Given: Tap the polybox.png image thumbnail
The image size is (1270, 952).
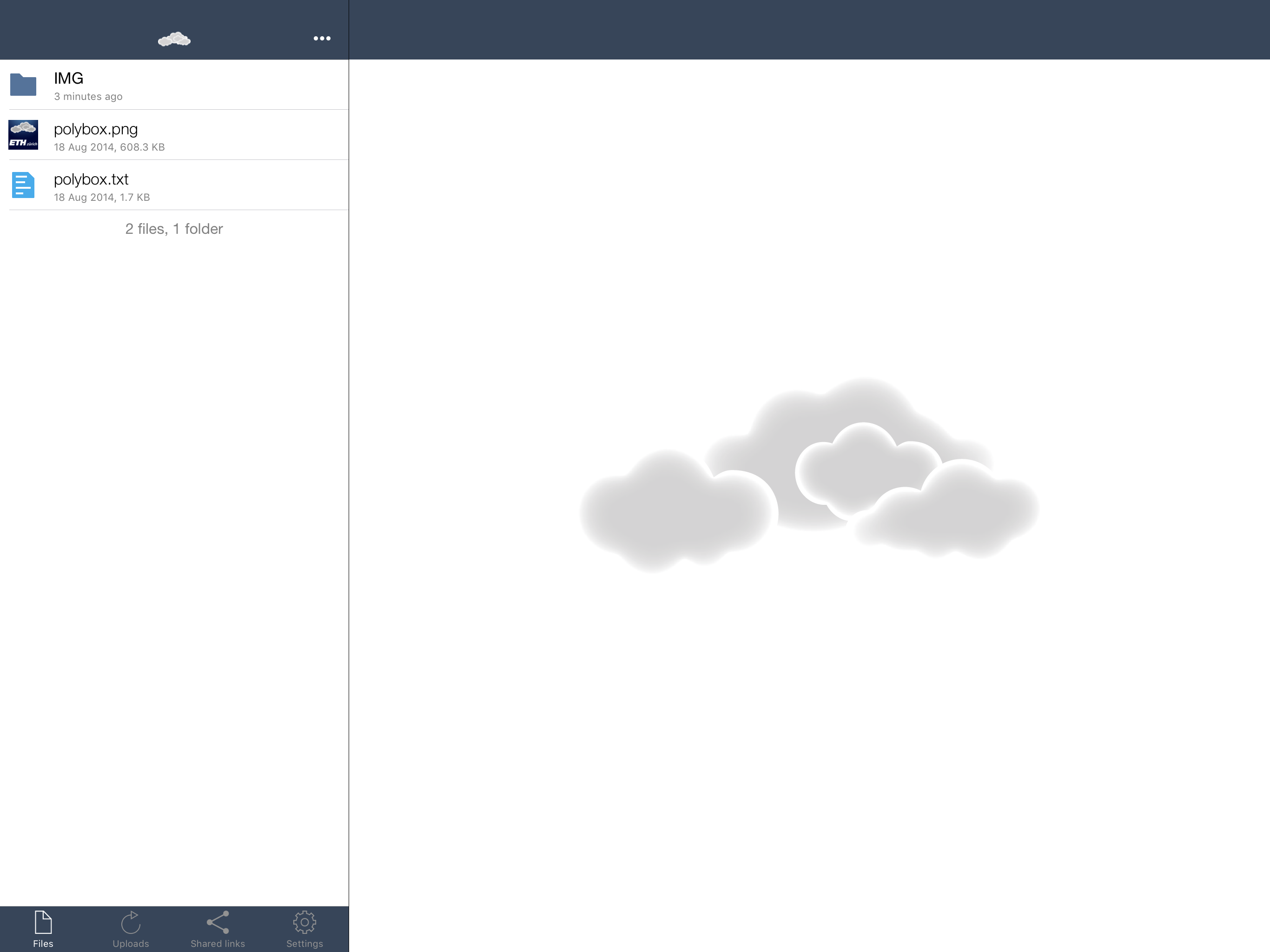Looking at the screenshot, I should [x=23, y=135].
